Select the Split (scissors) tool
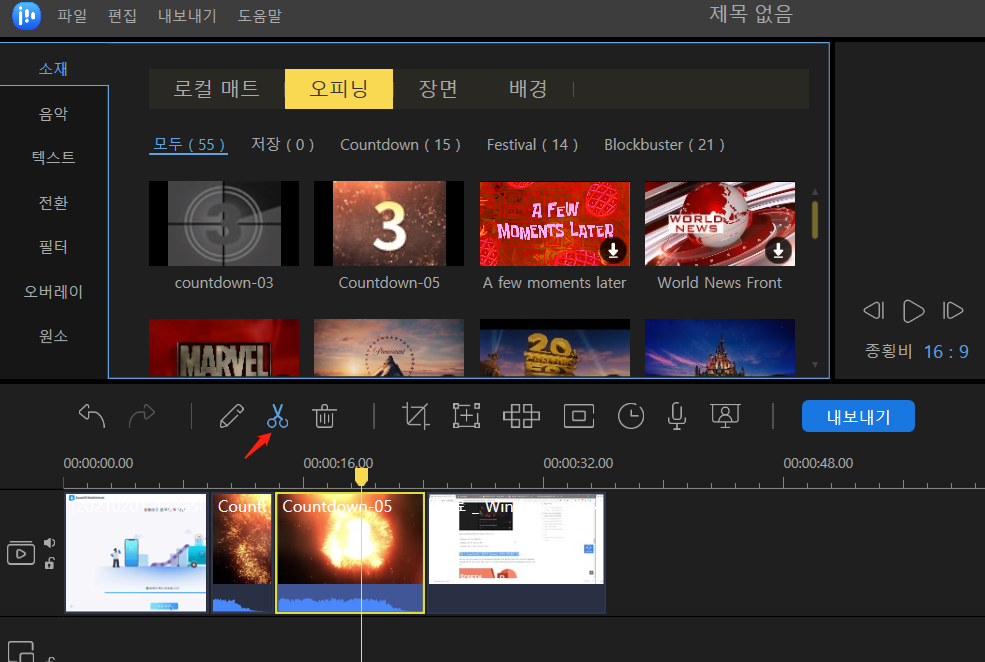 coord(277,416)
